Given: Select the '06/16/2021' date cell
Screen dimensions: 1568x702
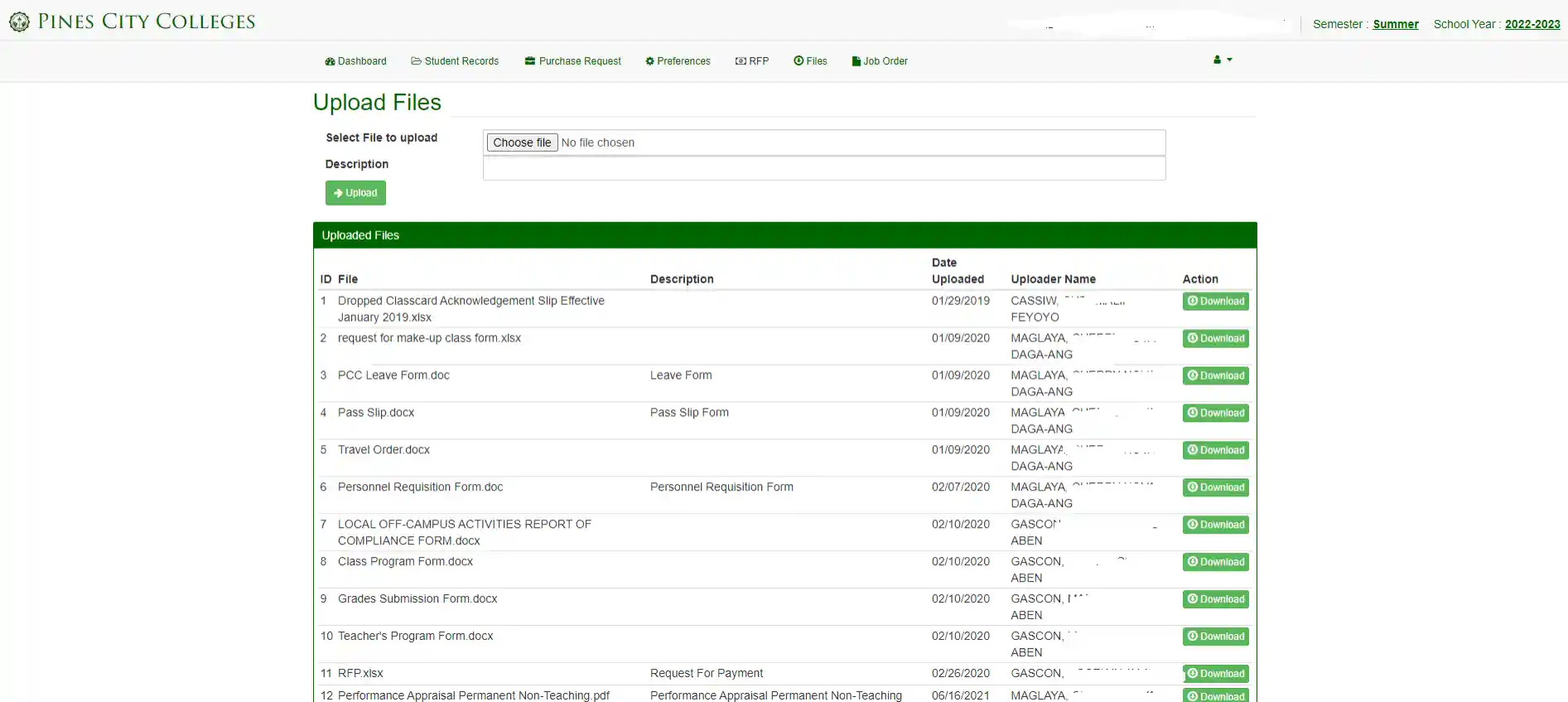Looking at the screenshot, I should [x=961, y=696].
